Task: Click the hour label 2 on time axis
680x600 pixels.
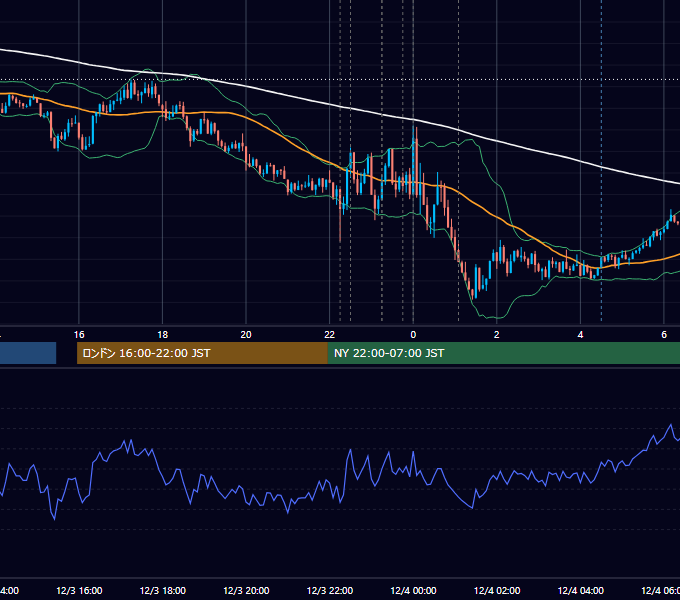Action: coord(497,335)
